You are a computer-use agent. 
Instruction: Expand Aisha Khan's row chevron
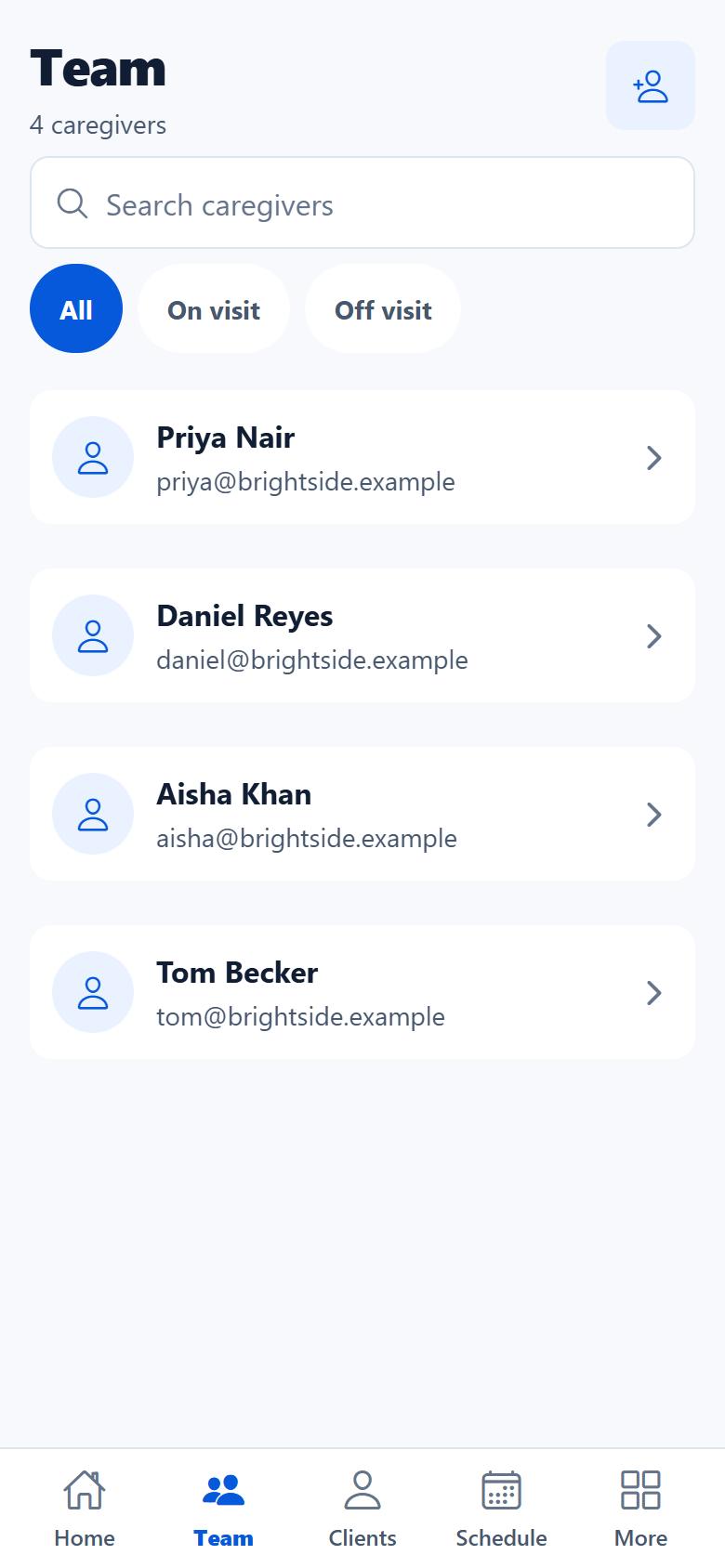coord(654,814)
